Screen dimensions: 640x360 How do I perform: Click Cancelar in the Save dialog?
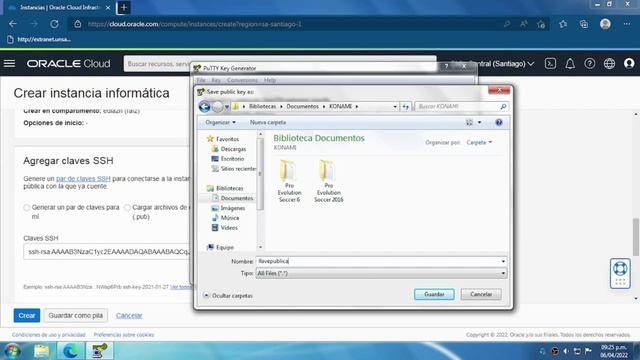tap(481, 294)
